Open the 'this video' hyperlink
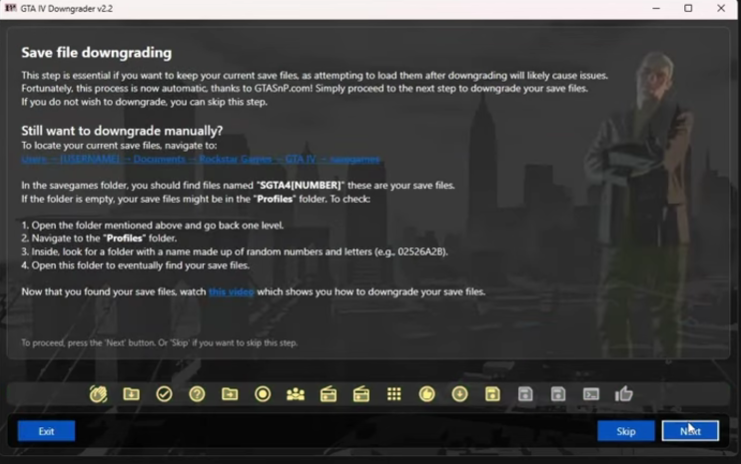 231,292
